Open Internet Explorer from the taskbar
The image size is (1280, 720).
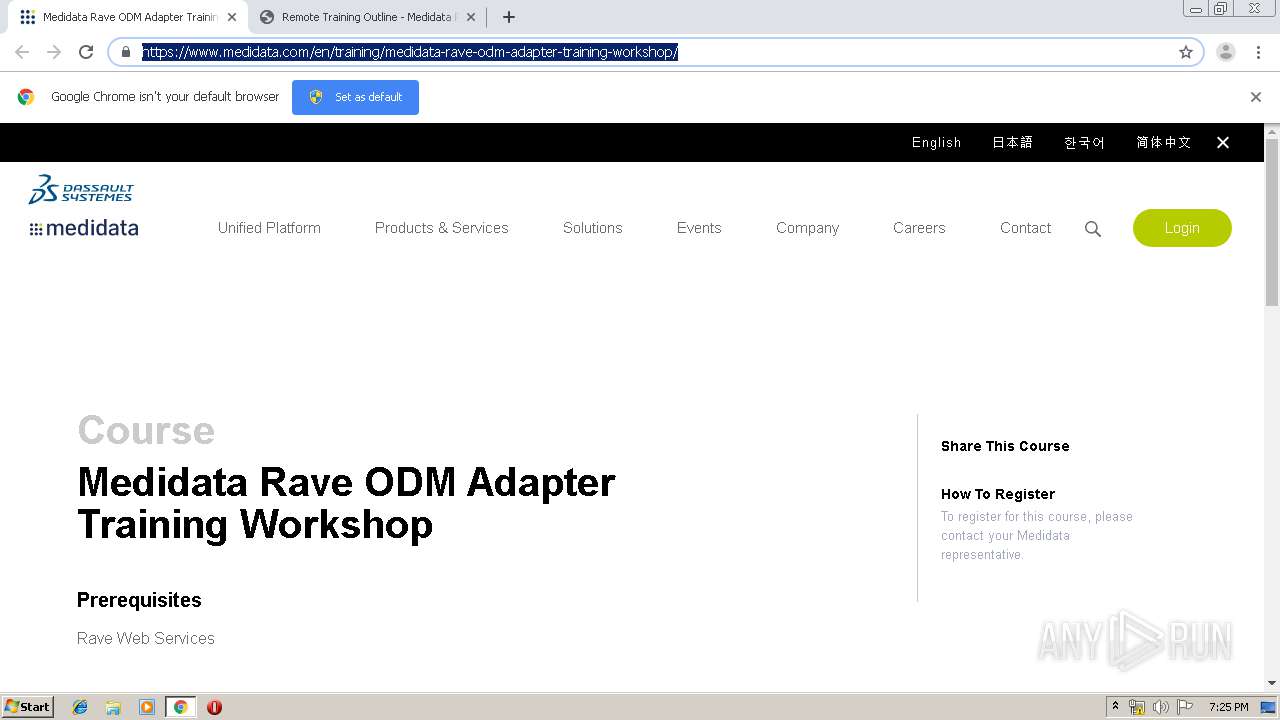(x=80, y=707)
